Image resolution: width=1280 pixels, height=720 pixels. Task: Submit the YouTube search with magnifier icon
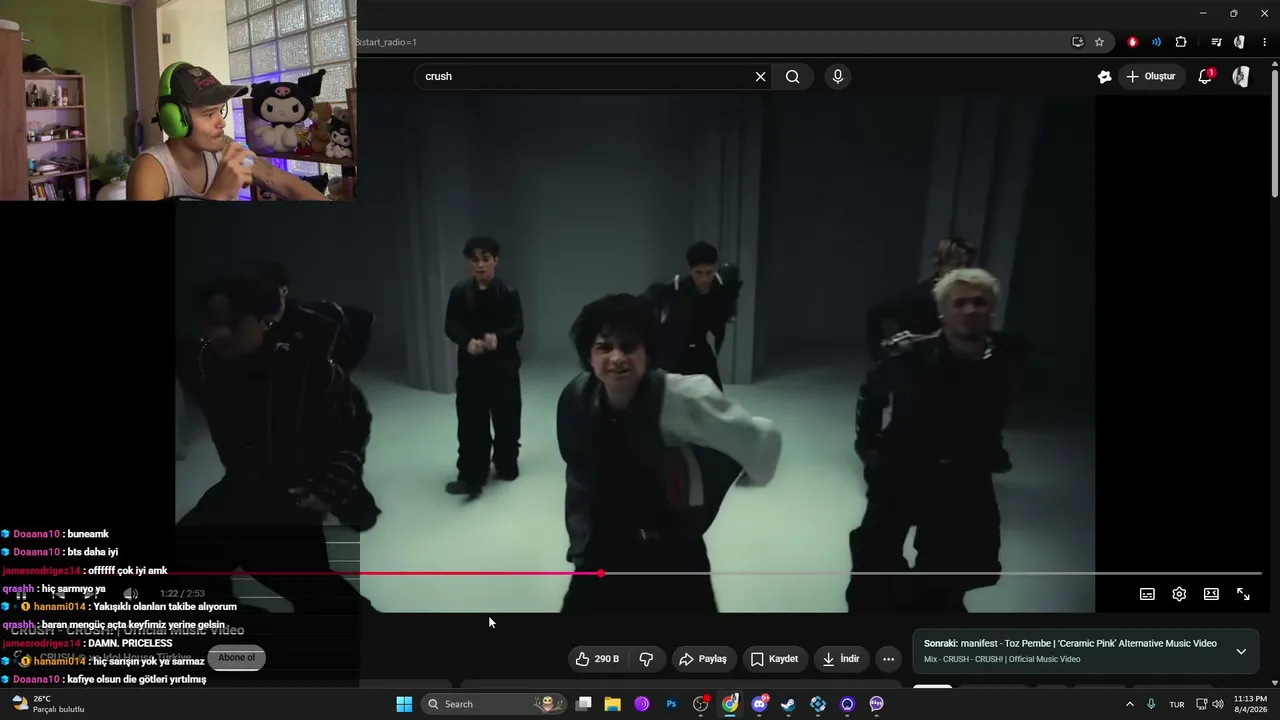793,77
